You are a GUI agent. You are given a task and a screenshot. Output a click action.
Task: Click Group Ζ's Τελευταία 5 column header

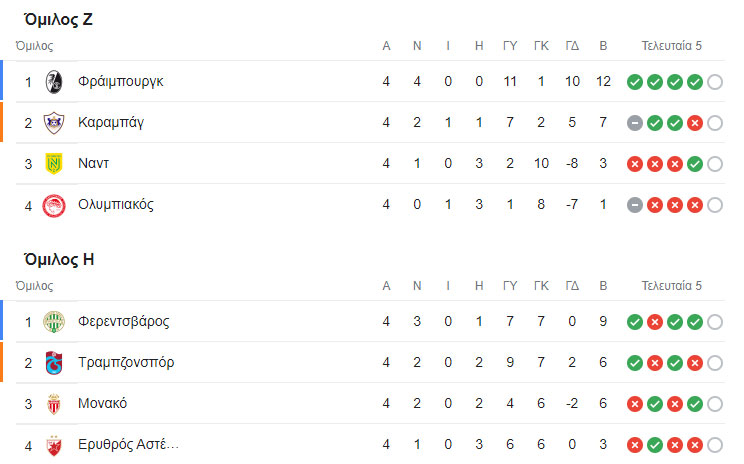672,46
